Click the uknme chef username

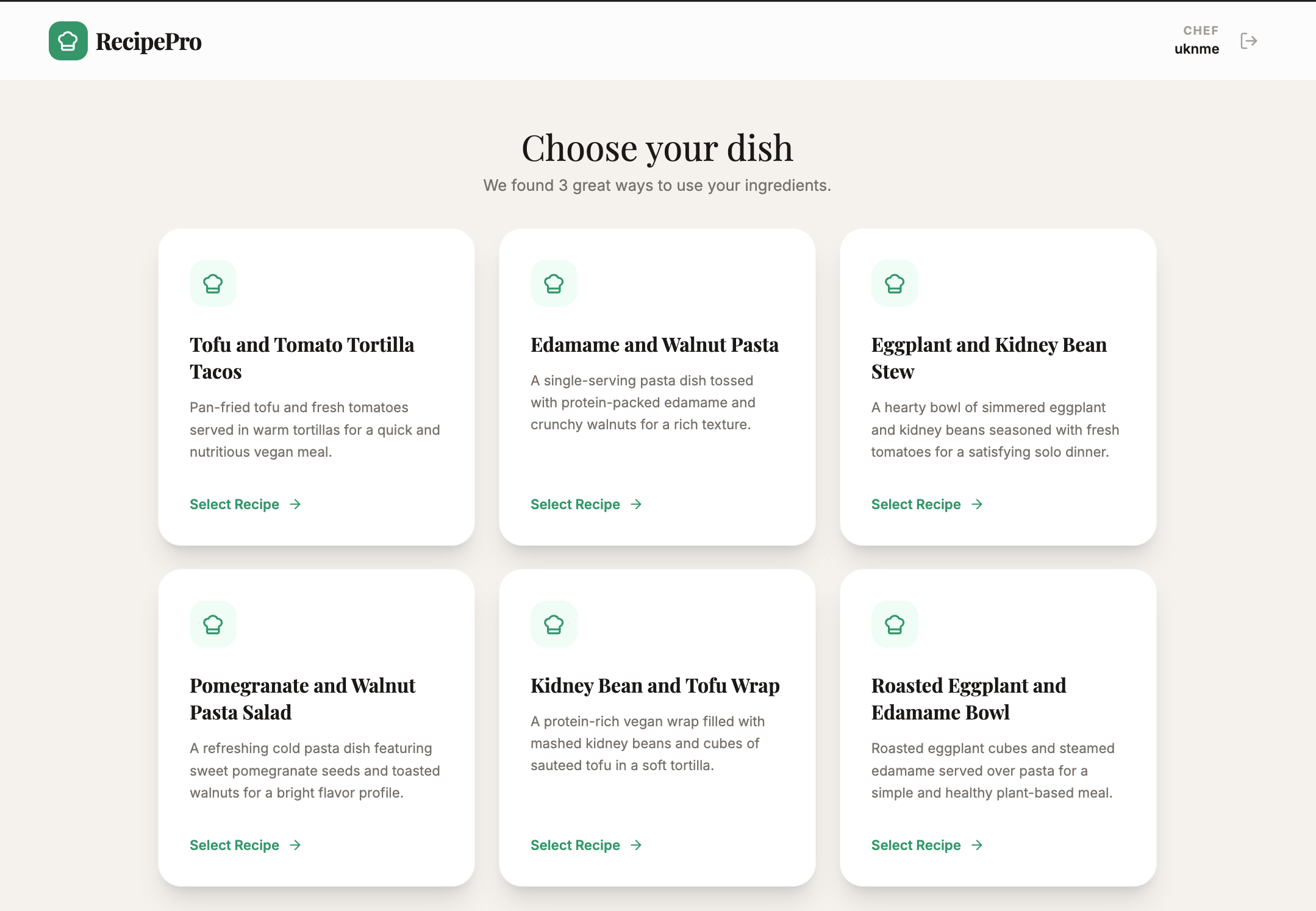tap(1196, 49)
